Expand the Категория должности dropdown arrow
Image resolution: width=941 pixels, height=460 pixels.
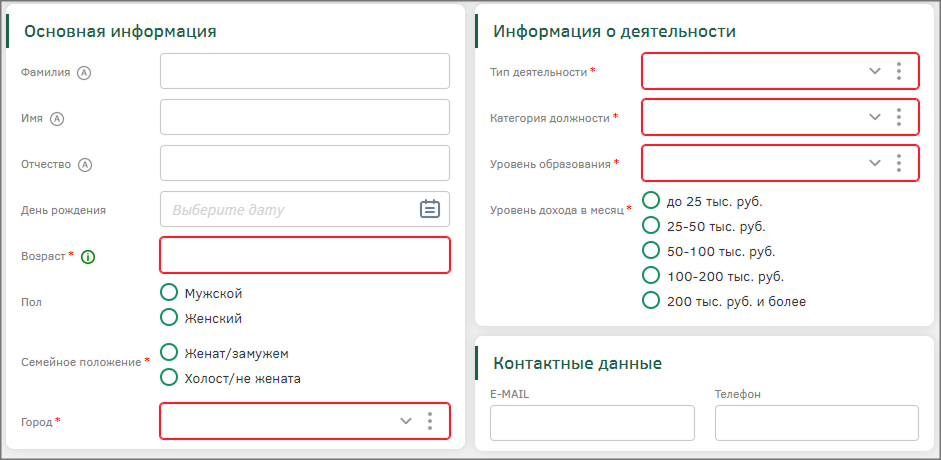(874, 117)
